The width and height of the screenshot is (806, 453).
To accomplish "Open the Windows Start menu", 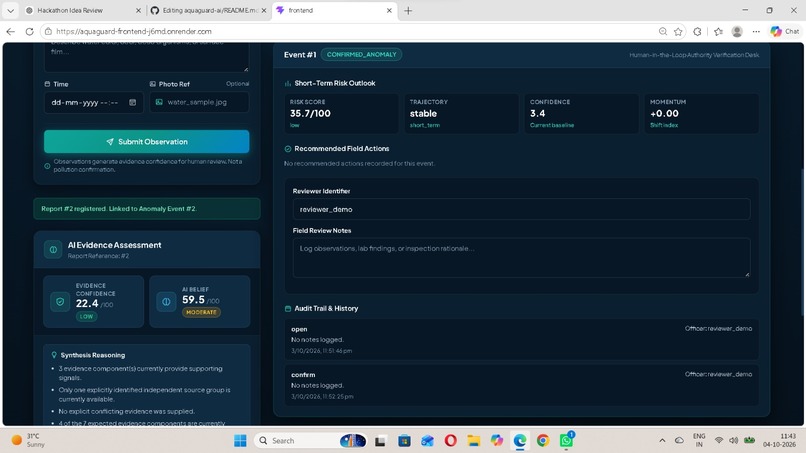I will [240, 441].
